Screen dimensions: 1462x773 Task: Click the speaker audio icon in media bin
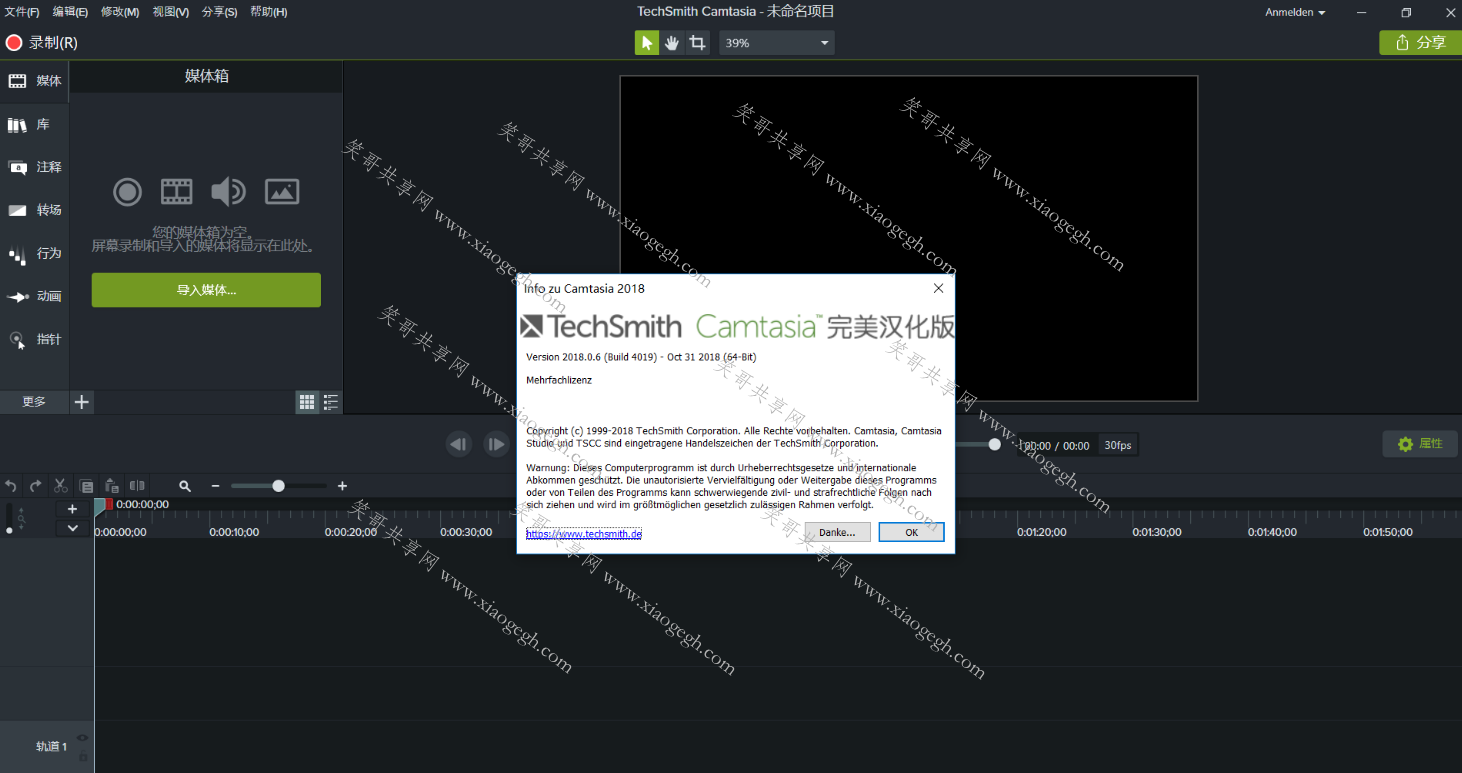click(228, 191)
